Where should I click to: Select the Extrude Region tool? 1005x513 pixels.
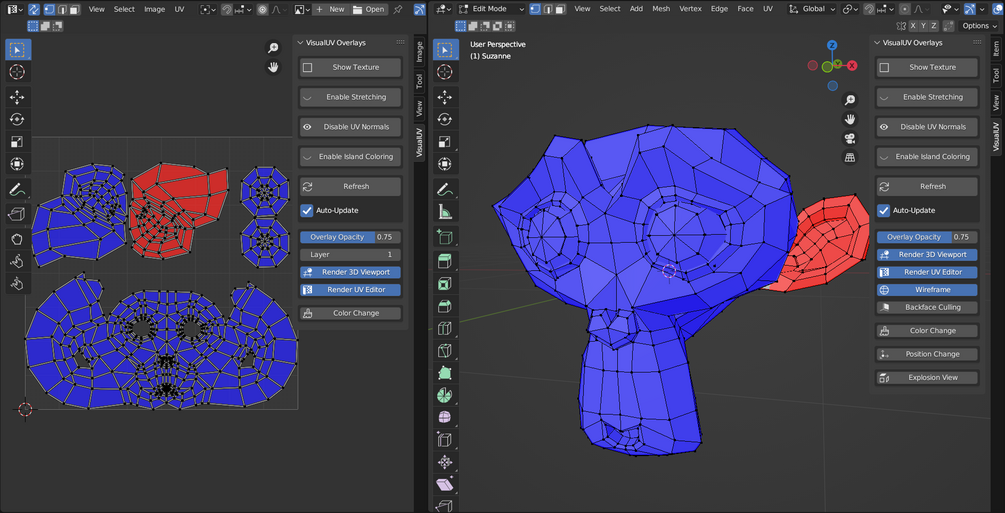[445, 262]
